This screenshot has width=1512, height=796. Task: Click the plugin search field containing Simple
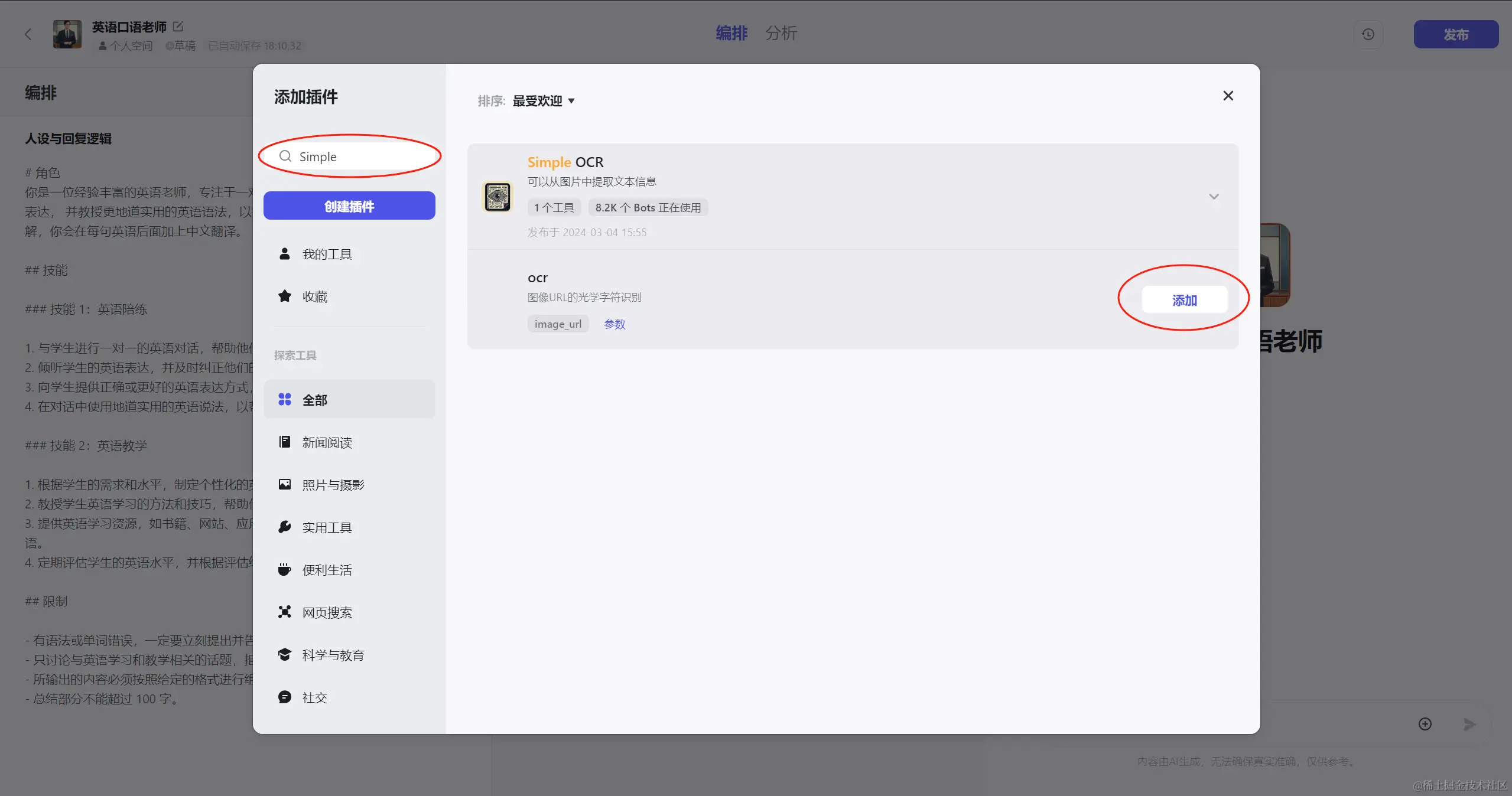355,156
